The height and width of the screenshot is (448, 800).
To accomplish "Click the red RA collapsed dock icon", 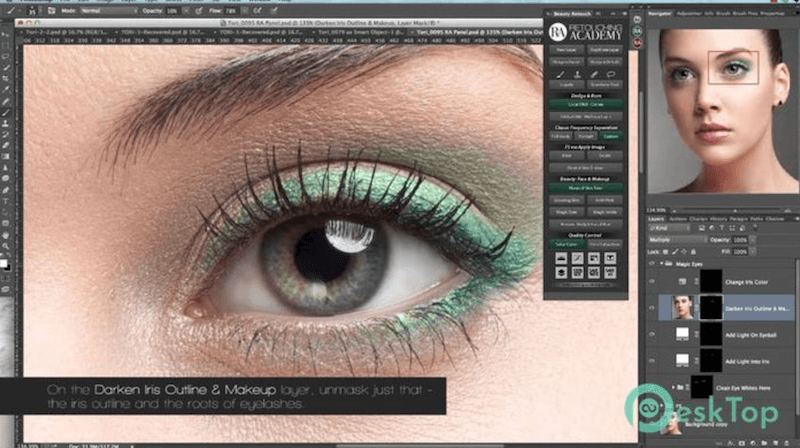I will pos(637,43).
